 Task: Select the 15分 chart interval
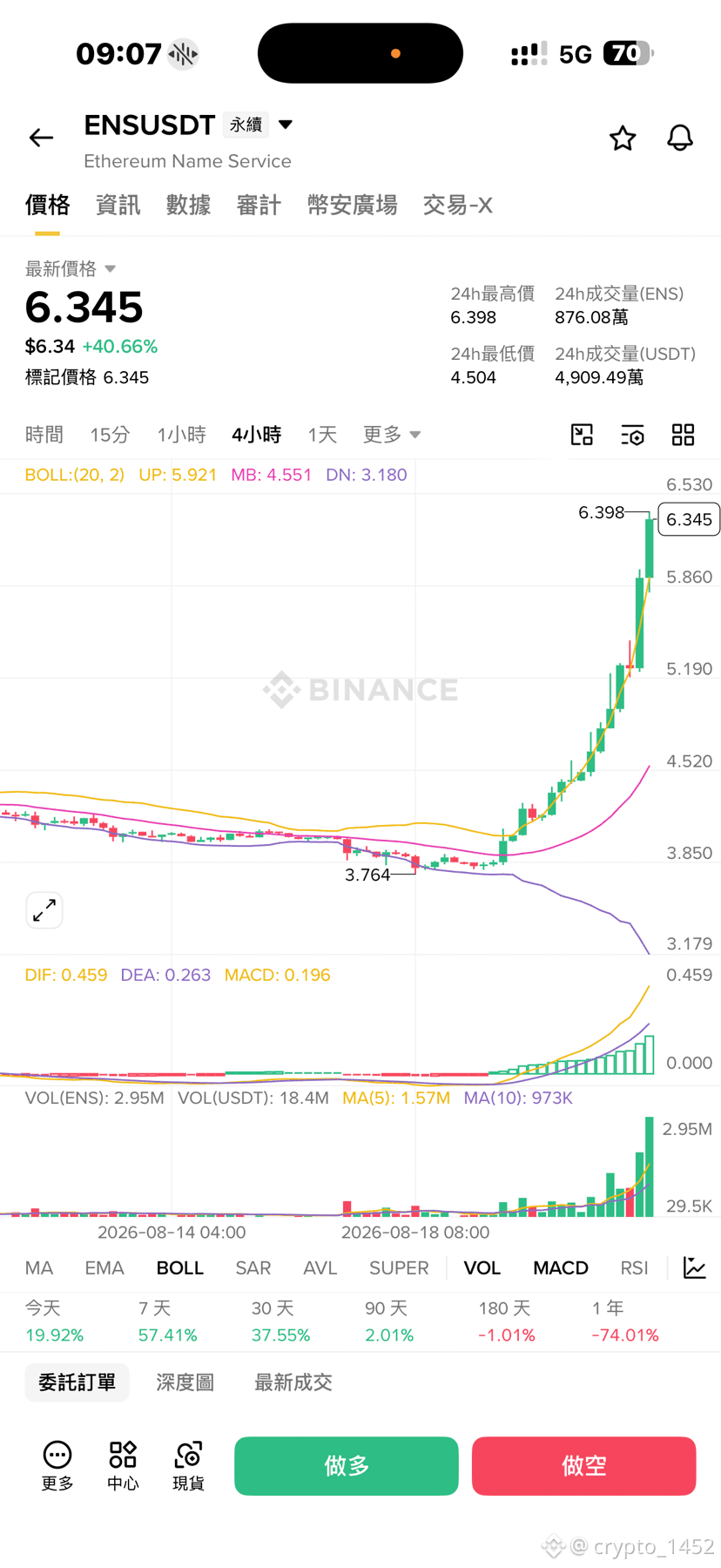click(110, 435)
